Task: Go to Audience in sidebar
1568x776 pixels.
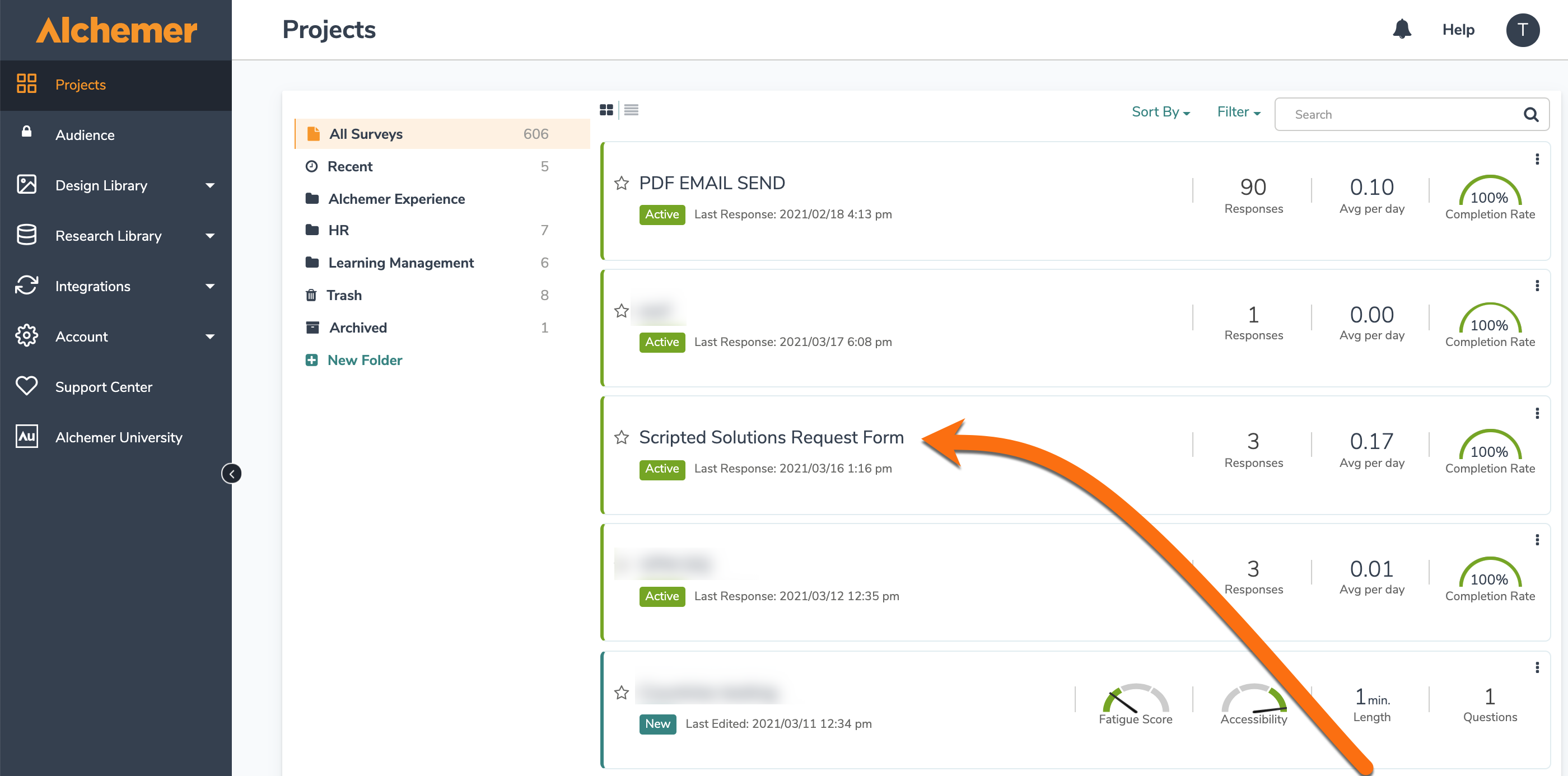Action: pyautogui.click(x=85, y=135)
